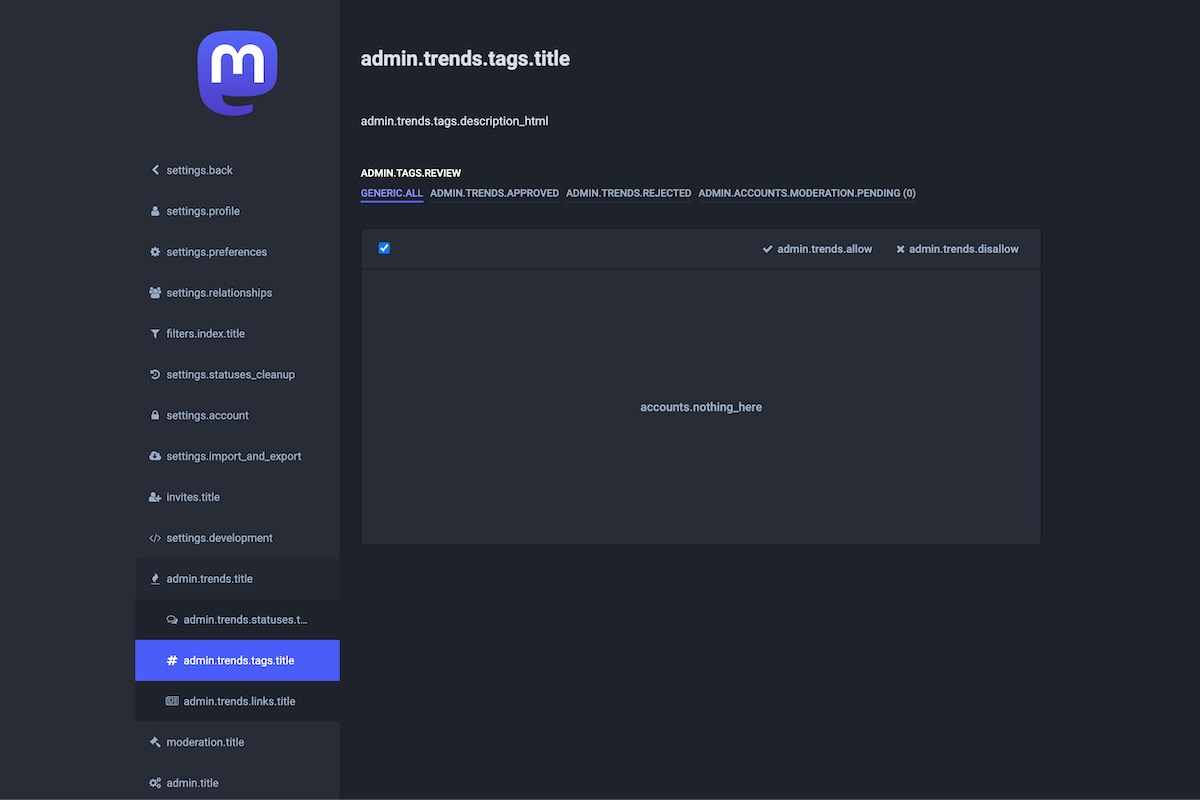The width and height of the screenshot is (1200, 800).
Task: Click the code brackets icon beside settings.development
Action: [x=155, y=538]
